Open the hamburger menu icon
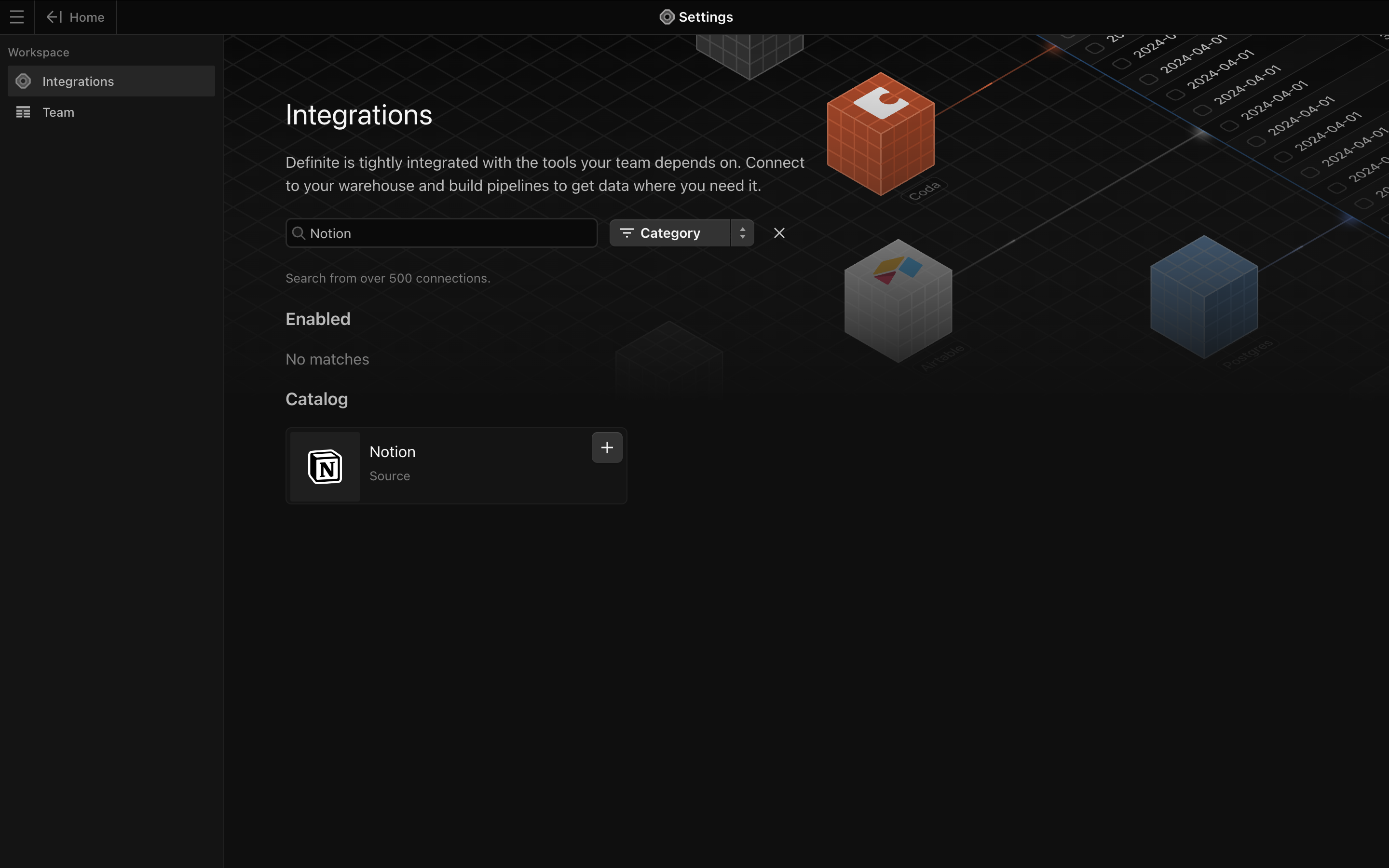 click(x=17, y=17)
